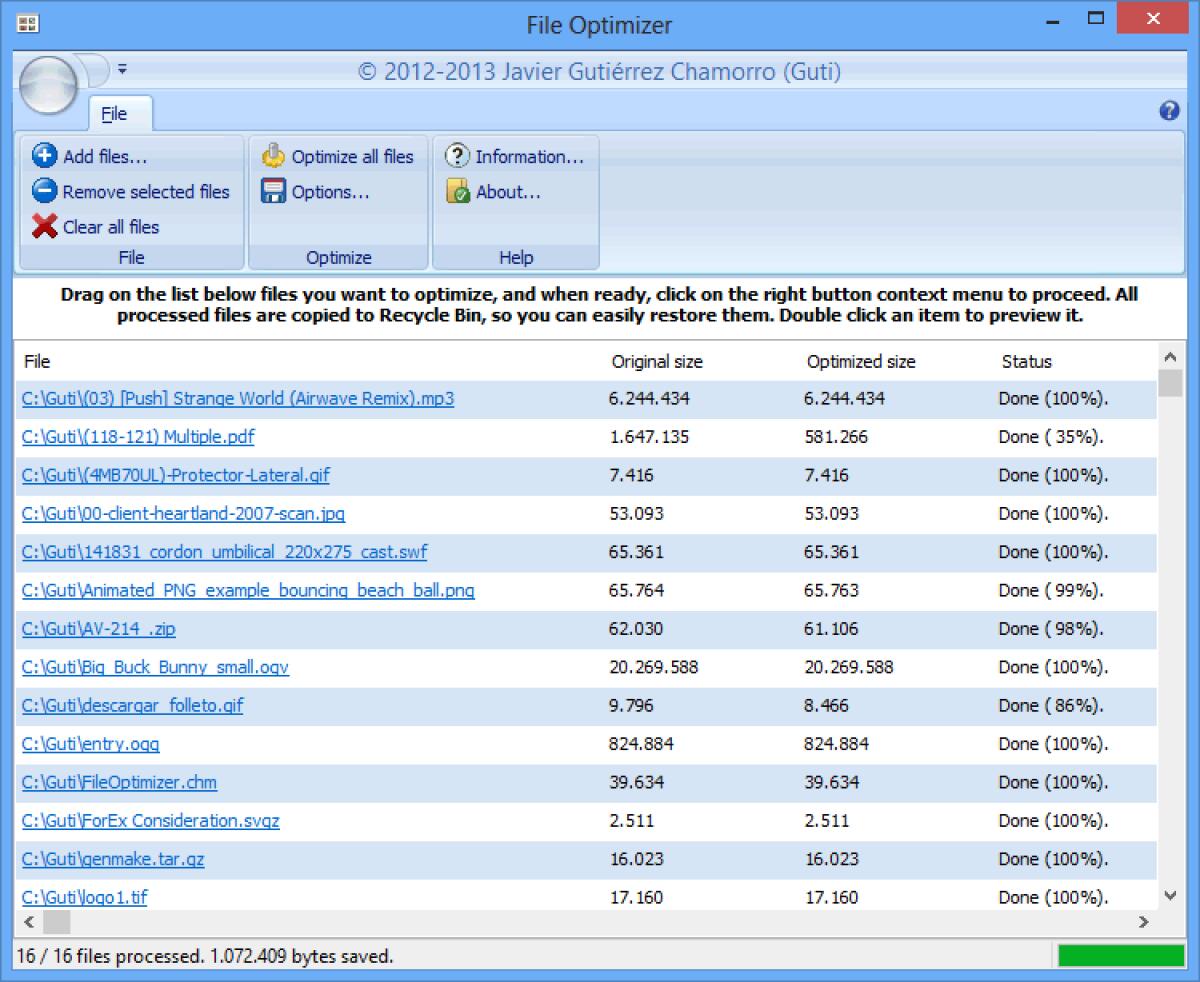This screenshot has width=1200, height=982.
Task: Click the round sphere application button
Action: [47, 85]
